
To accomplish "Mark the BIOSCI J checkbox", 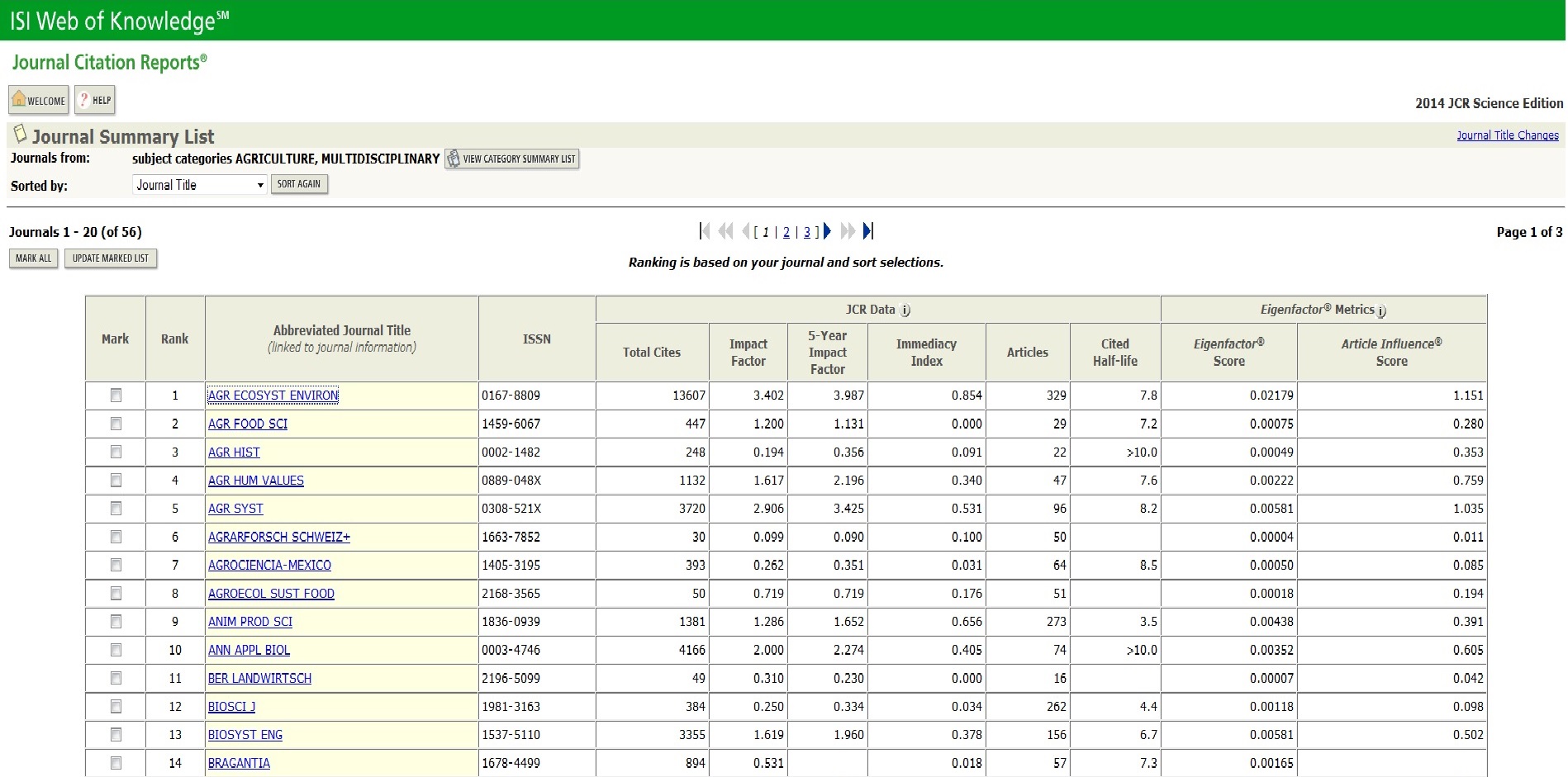I will click(116, 706).
